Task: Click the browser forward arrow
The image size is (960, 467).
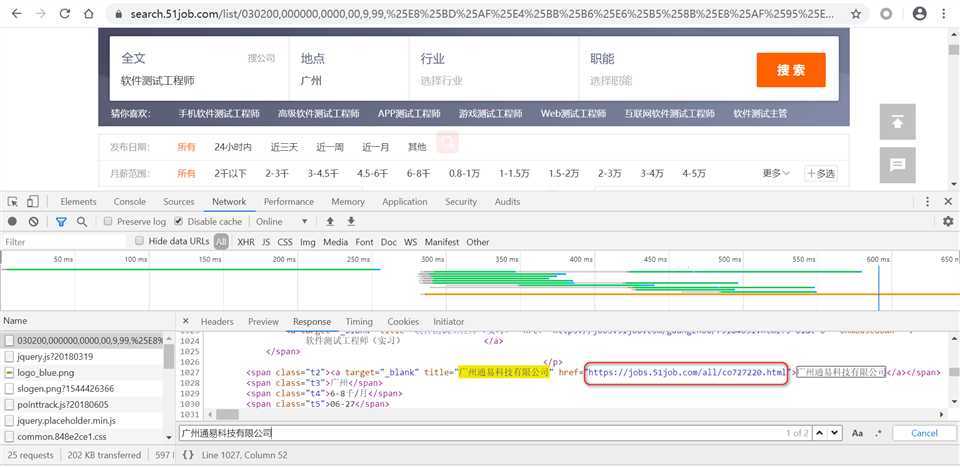Action: [x=40, y=13]
